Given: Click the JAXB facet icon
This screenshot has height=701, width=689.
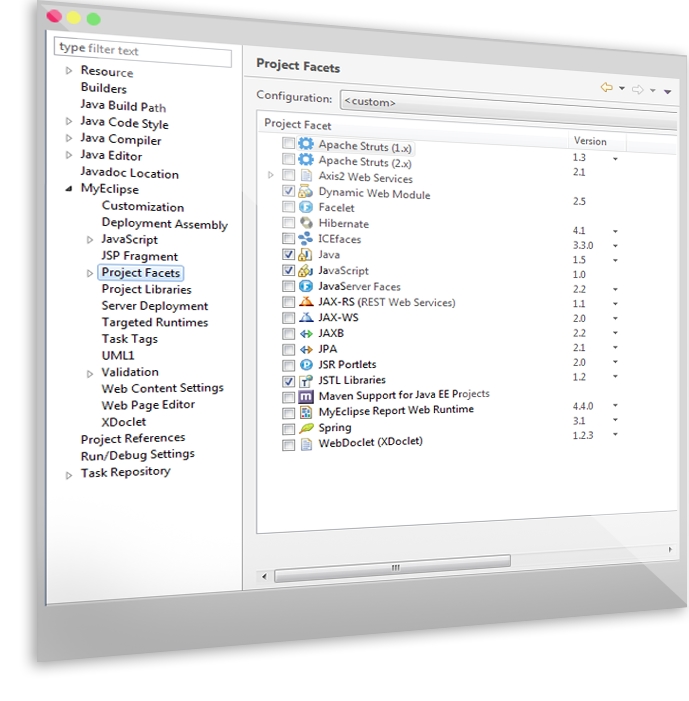Looking at the screenshot, I should 306,334.
